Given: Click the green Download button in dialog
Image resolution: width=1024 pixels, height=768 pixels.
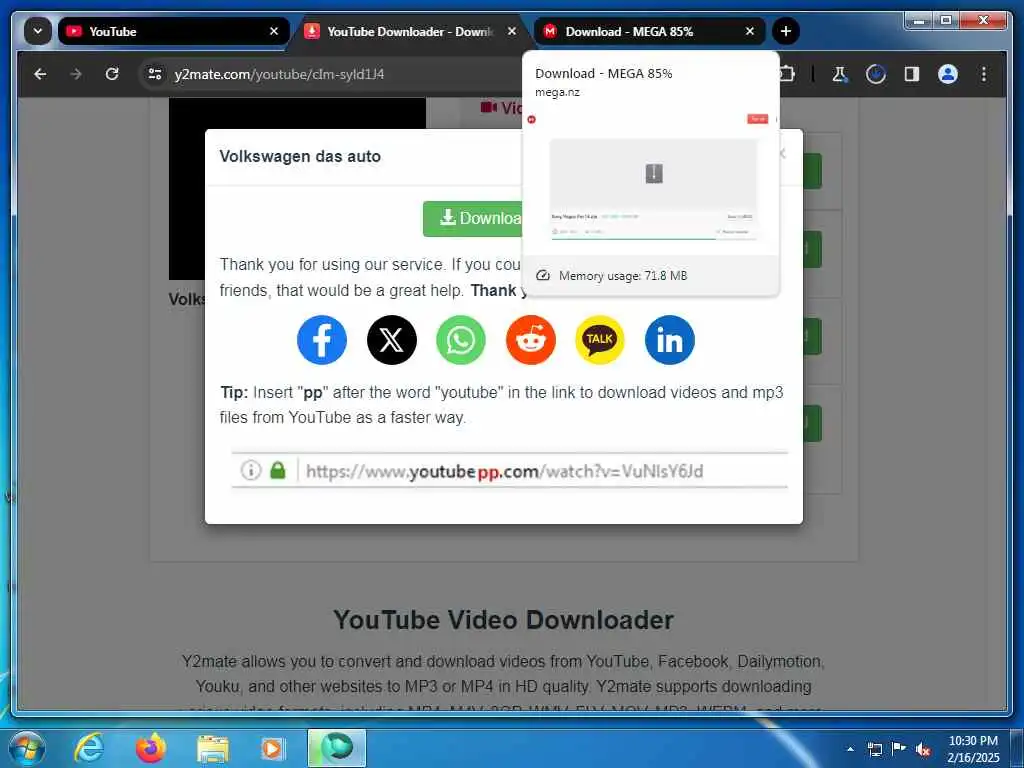Looking at the screenshot, I should click(473, 219).
